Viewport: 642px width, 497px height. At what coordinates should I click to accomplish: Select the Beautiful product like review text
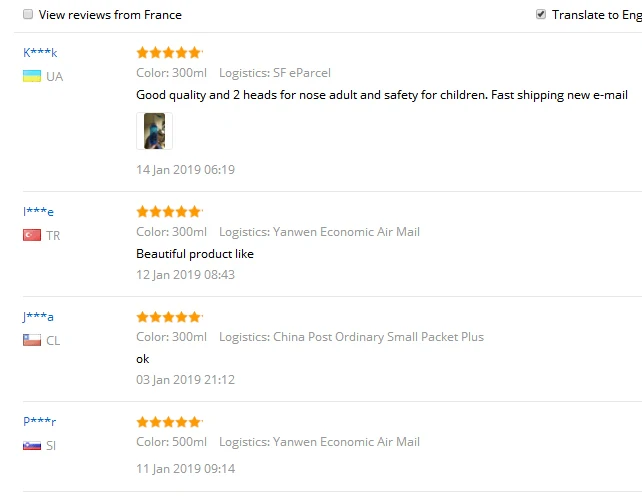(x=195, y=254)
